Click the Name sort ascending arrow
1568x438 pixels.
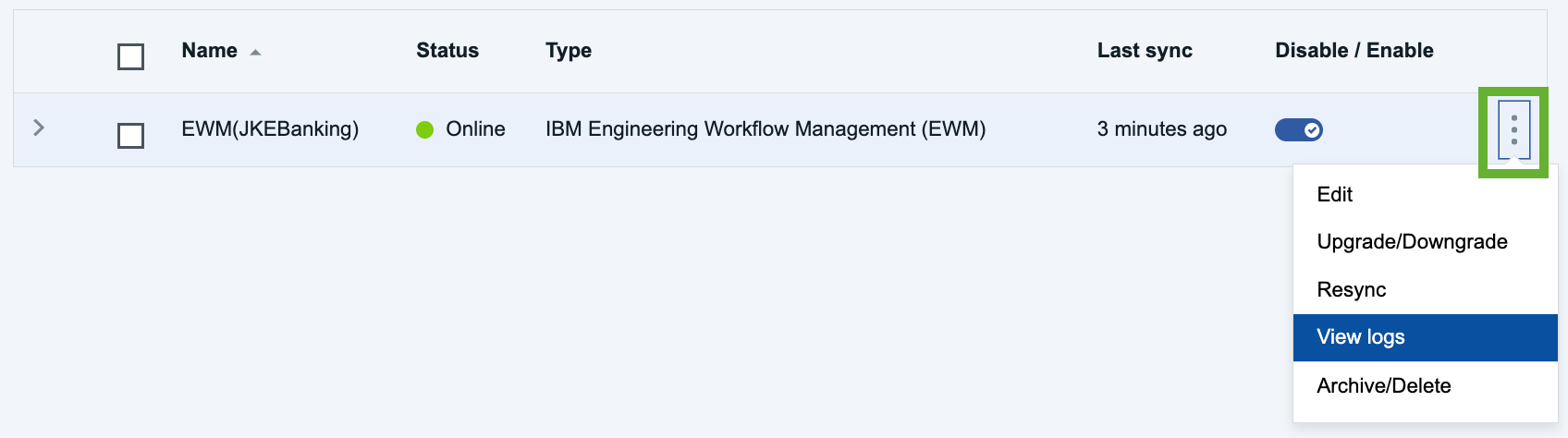pos(255,53)
